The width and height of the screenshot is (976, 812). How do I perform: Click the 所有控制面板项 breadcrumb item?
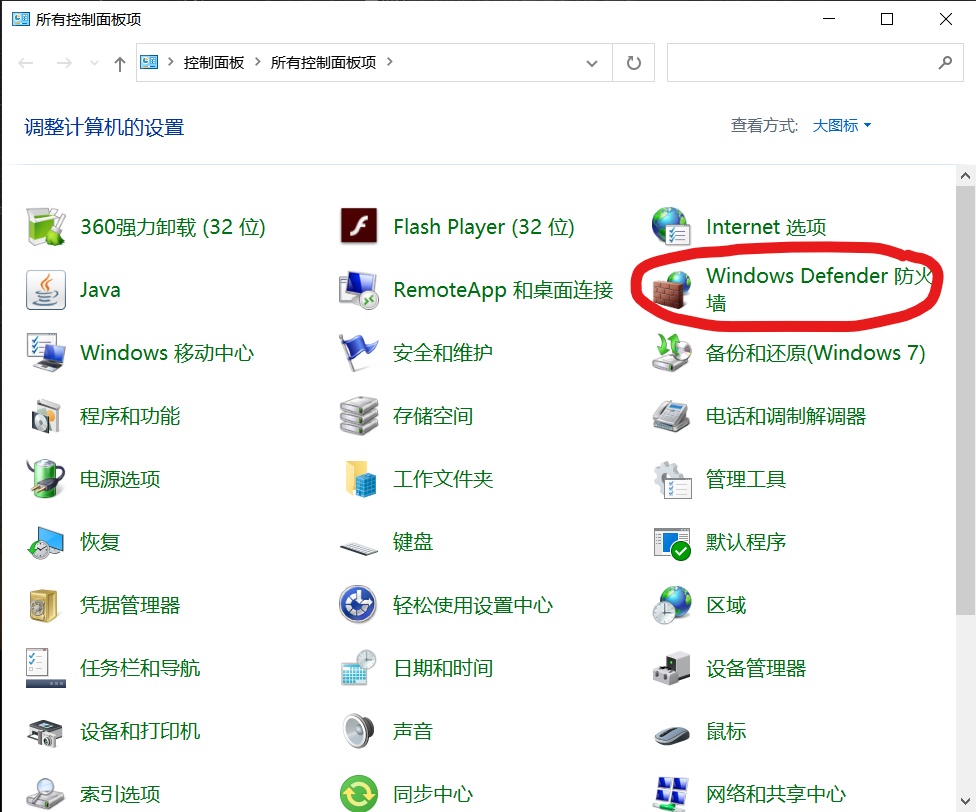tap(323, 62)
